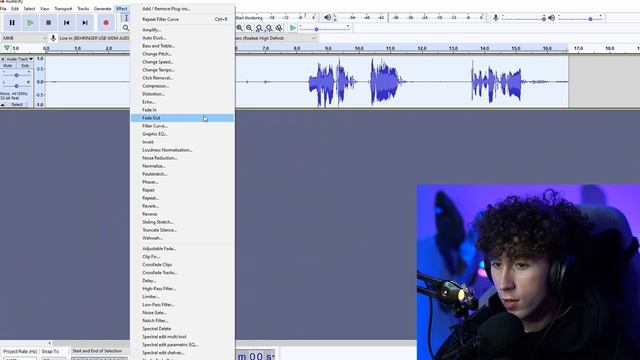Image resolution: width=640 pixels, height=360 pixels.
Task: Pause audio with the Pause button
Action: click(12, 23)
